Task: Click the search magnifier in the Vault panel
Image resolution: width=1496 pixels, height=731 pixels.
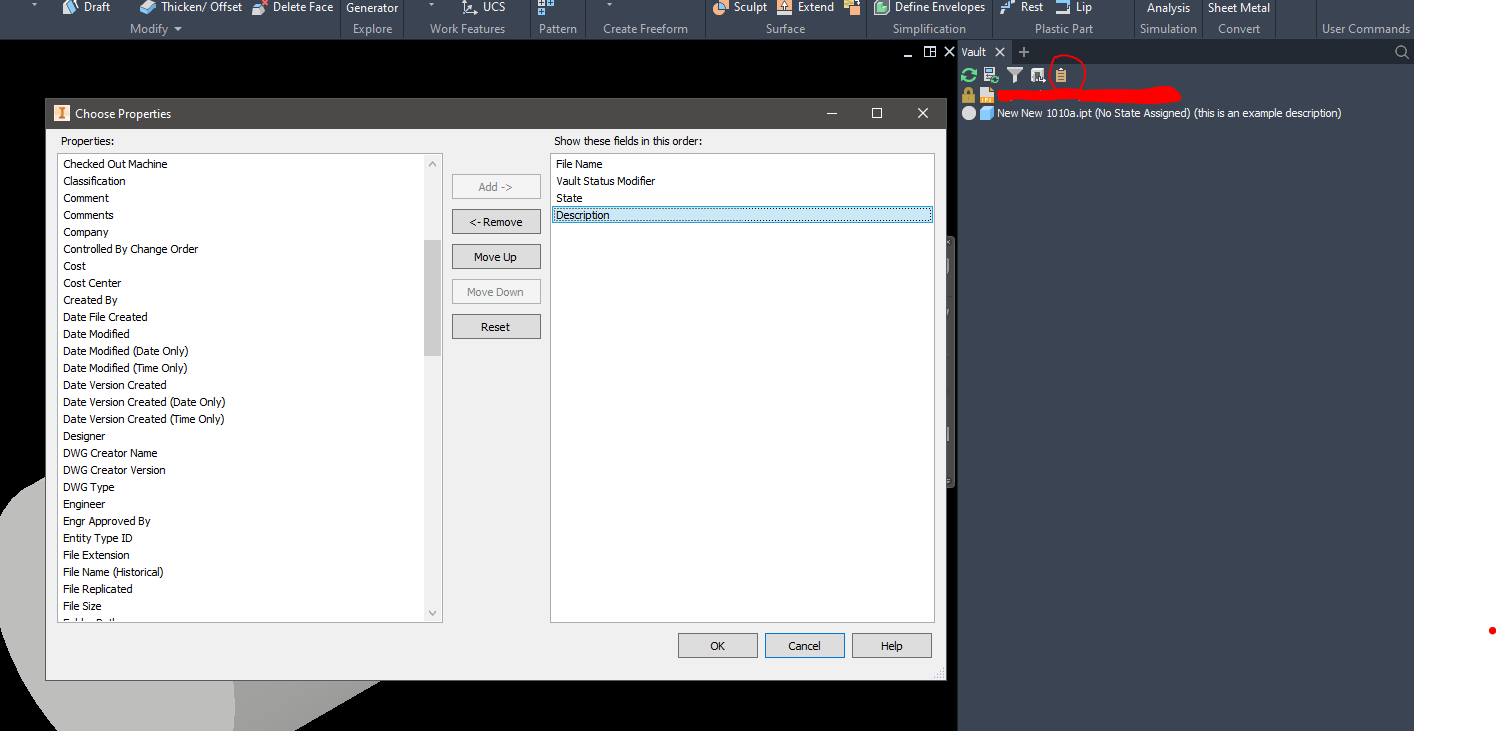Action: [1401, 52]
